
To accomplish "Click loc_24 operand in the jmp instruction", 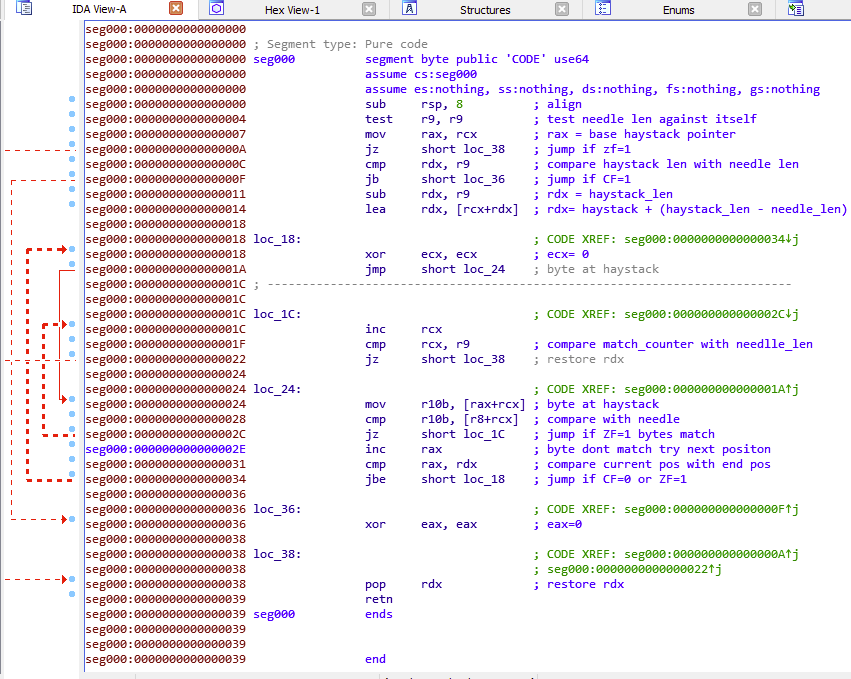I will 482,270.
